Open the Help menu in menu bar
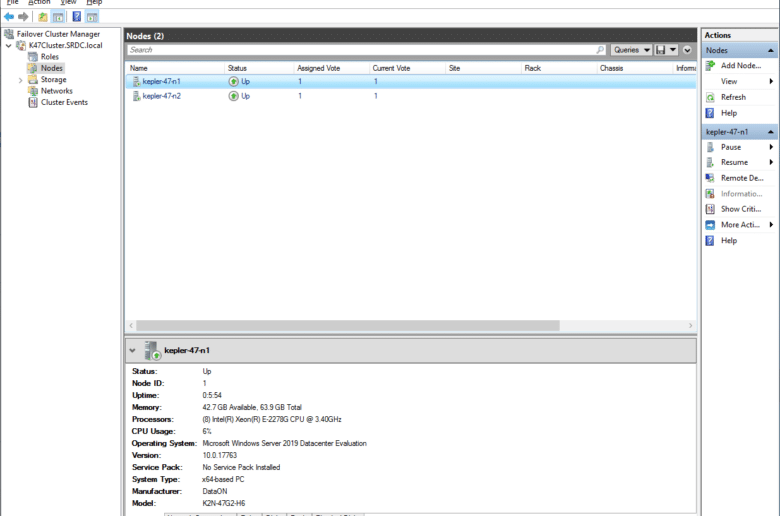Viewport: 780px width, 516px height. (94, 2)
